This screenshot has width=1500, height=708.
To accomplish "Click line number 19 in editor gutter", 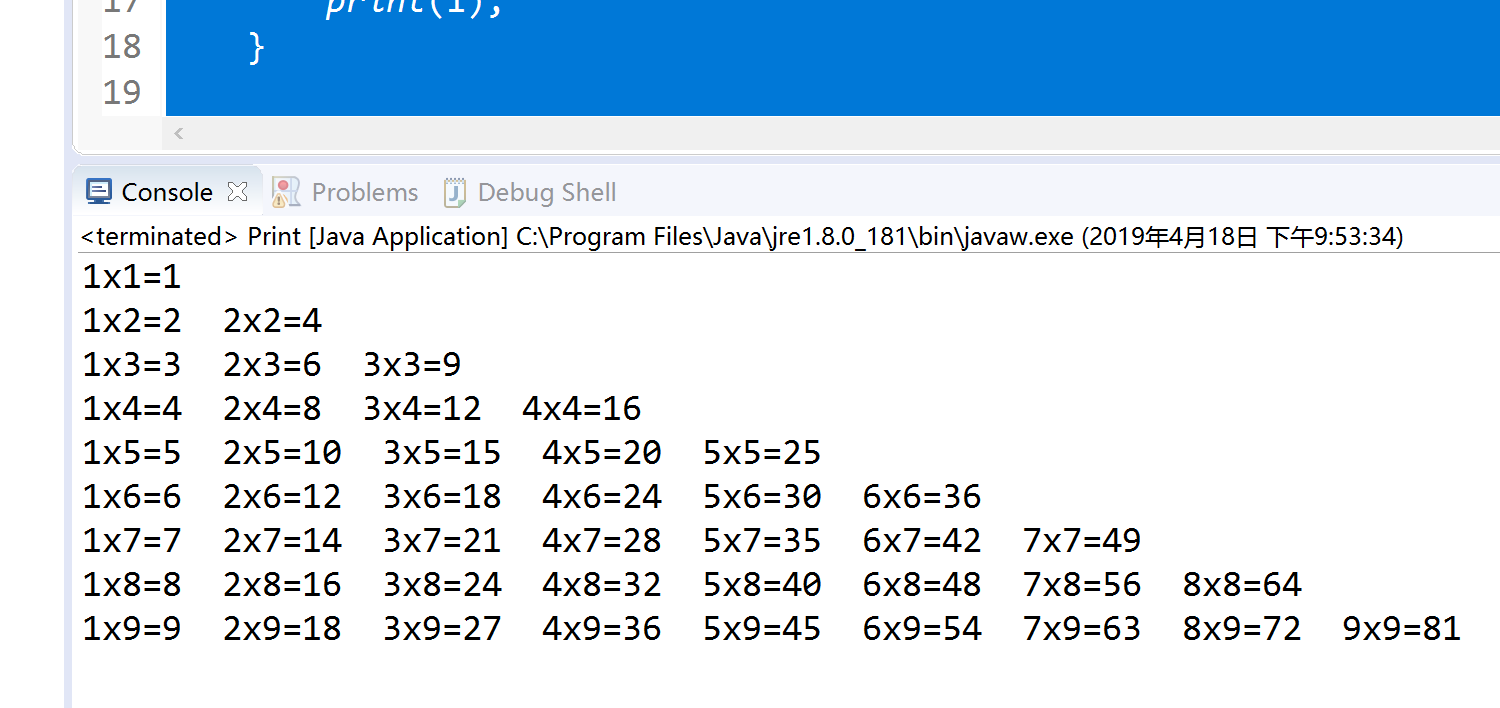I will point(122,92).
